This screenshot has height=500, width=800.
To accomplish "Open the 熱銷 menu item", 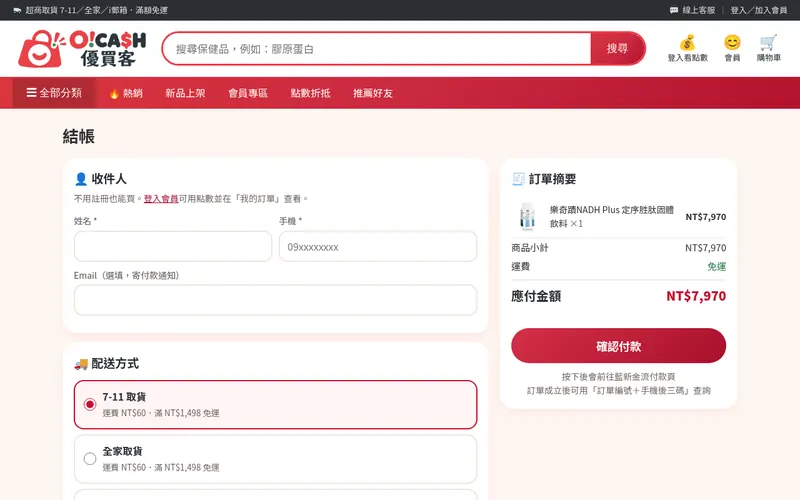I will 126,93.
